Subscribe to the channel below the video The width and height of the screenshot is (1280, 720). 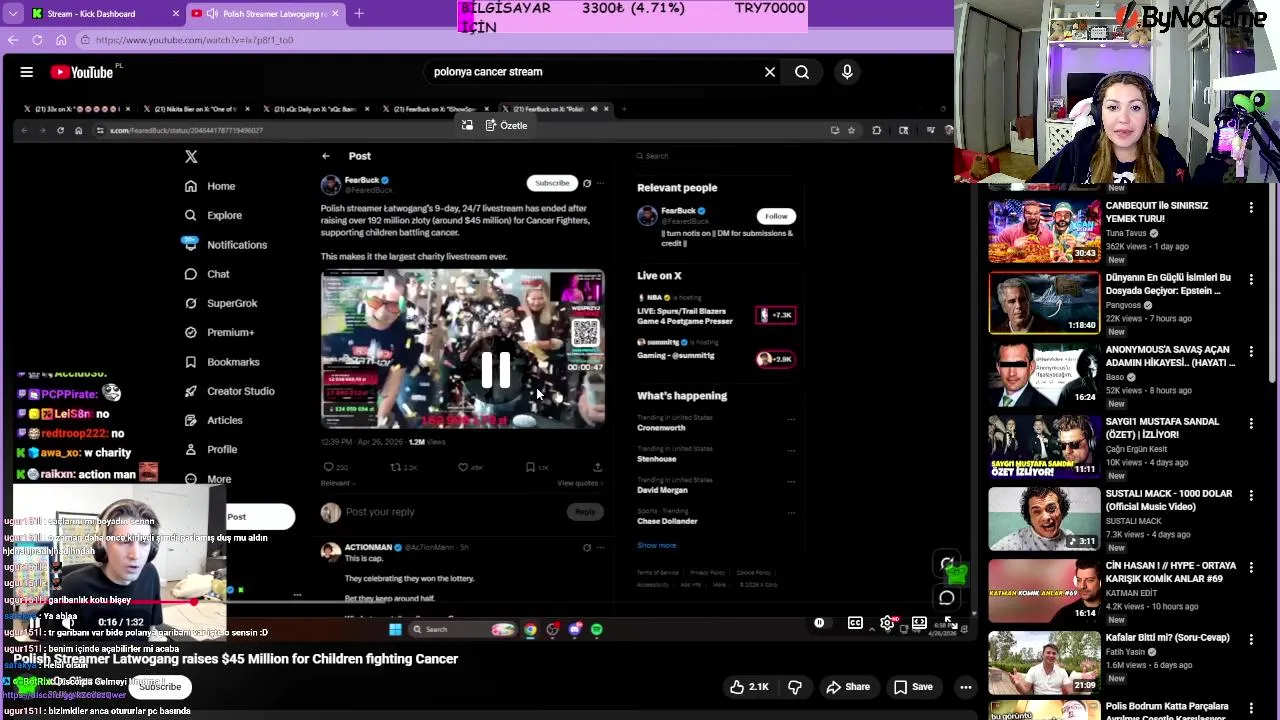coord(160,687)
